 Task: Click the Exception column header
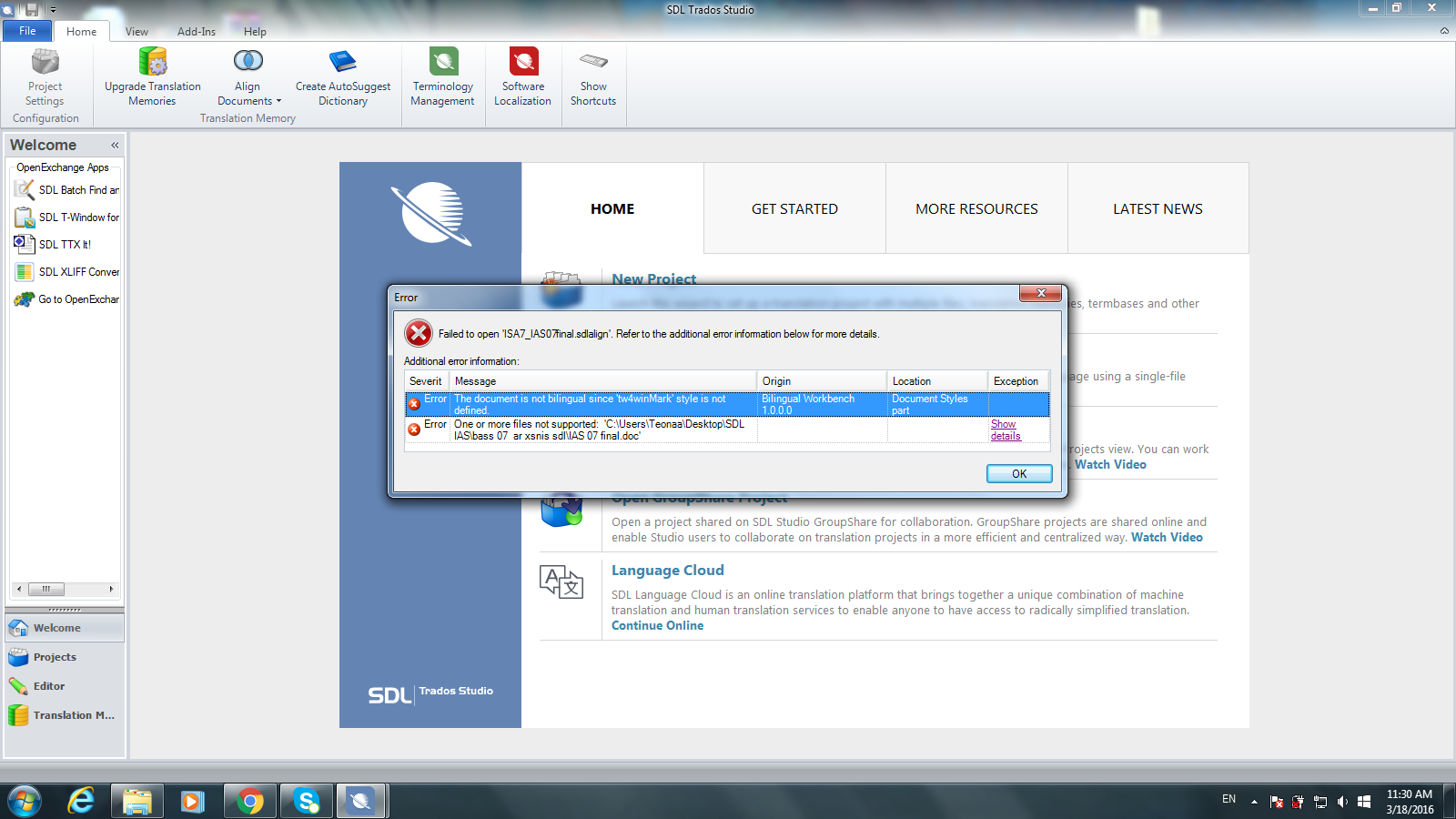pyautogui.click(x=1018, y=381)
